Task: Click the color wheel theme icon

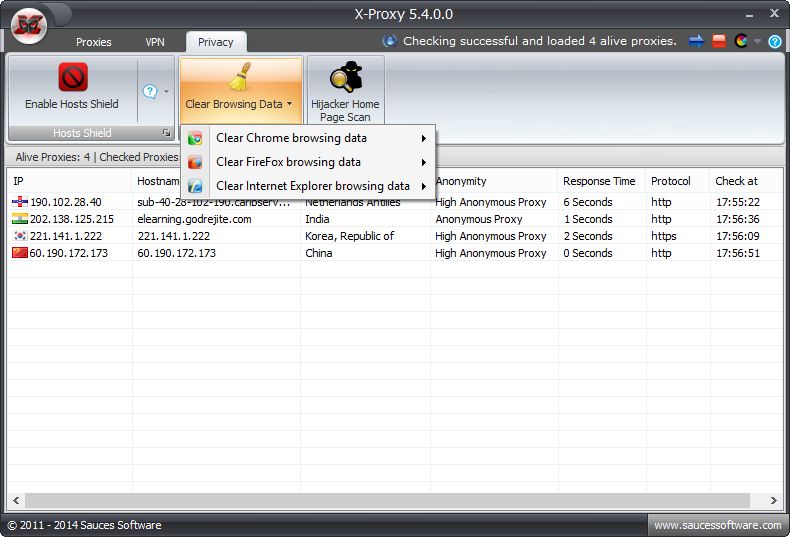Action: [741, 41]
